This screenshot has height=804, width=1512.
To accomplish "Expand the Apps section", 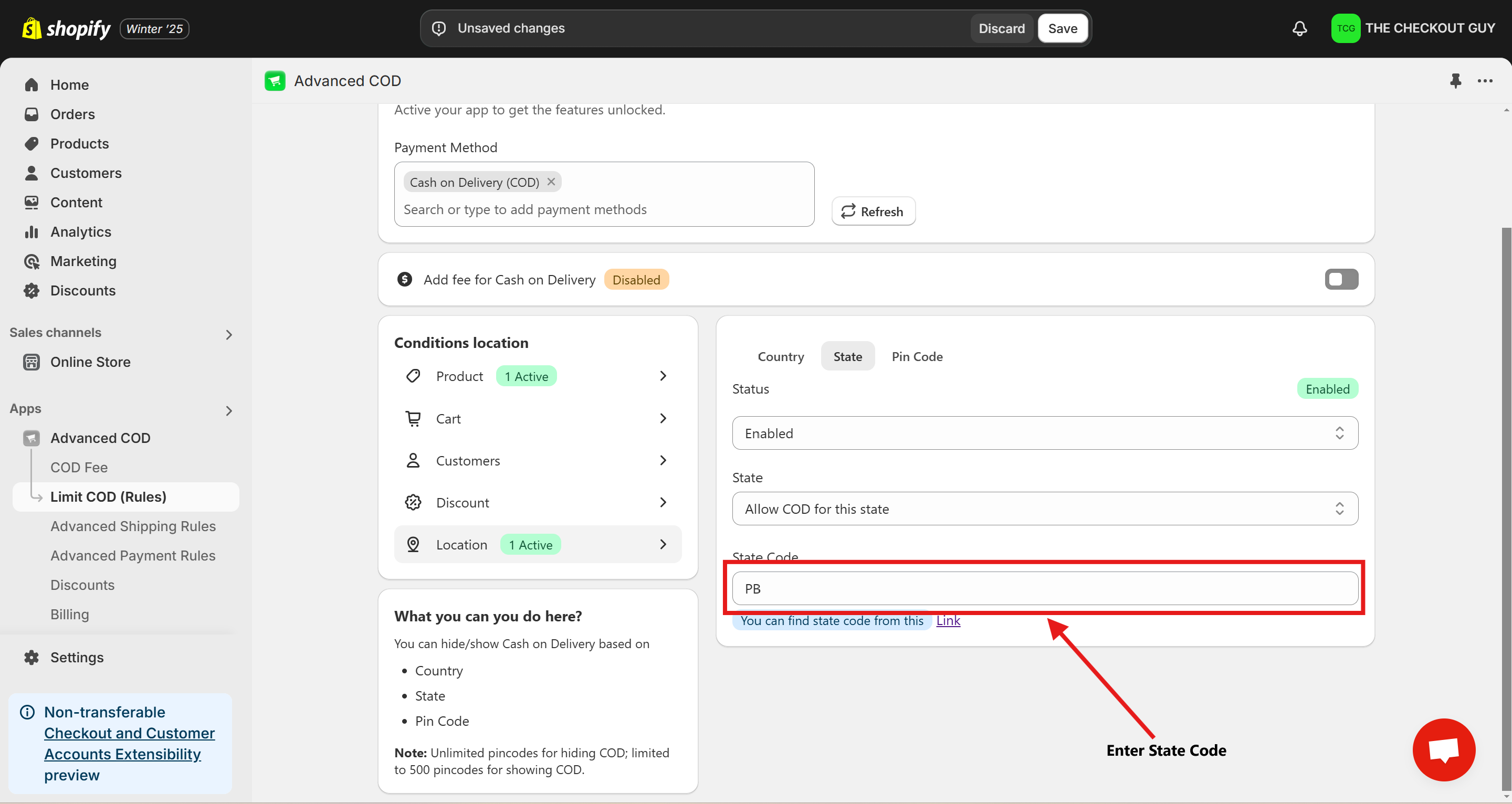I will (229, 411).
